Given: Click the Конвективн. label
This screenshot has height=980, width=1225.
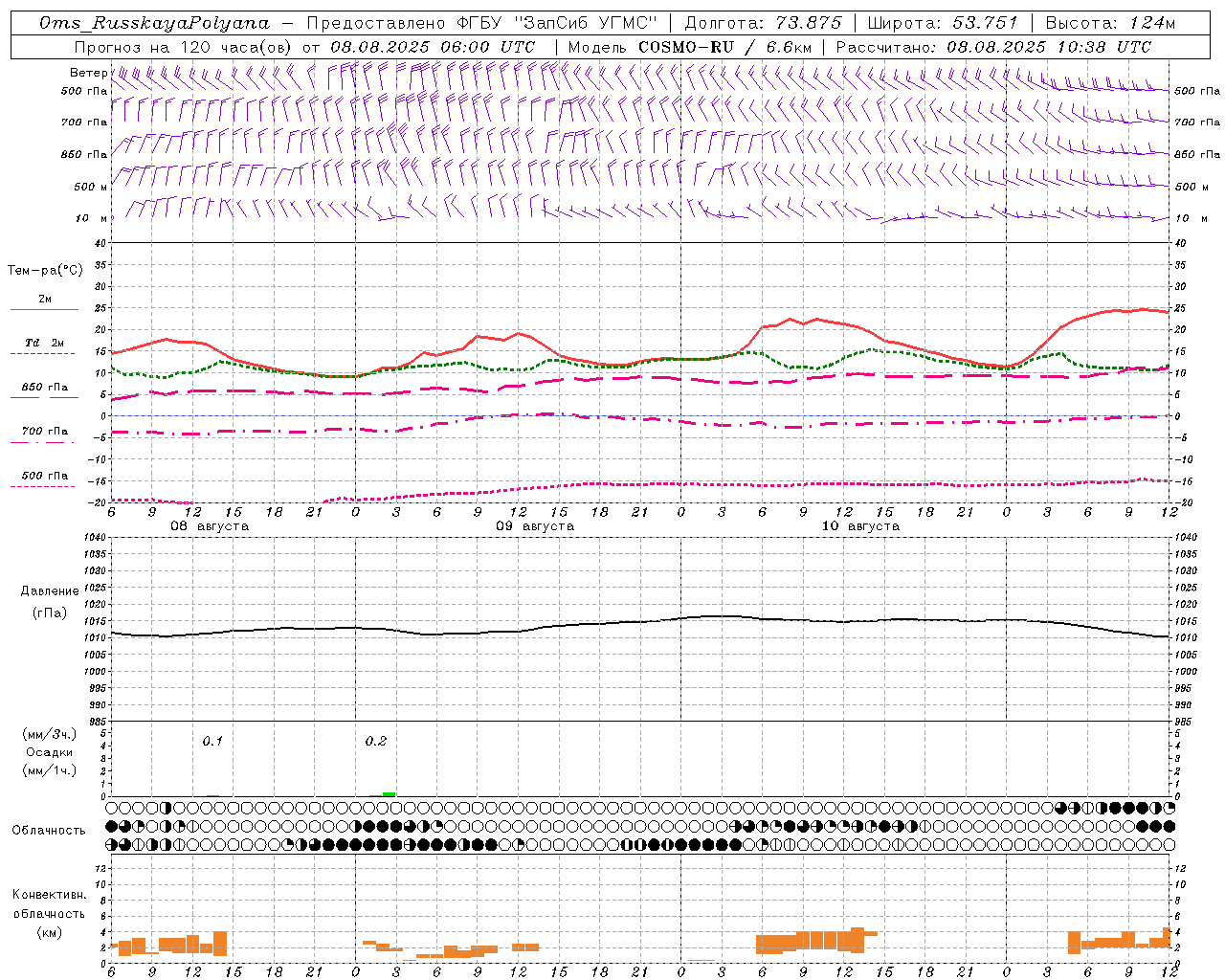Looking at the screenshot, I should (x=50, y=895).
